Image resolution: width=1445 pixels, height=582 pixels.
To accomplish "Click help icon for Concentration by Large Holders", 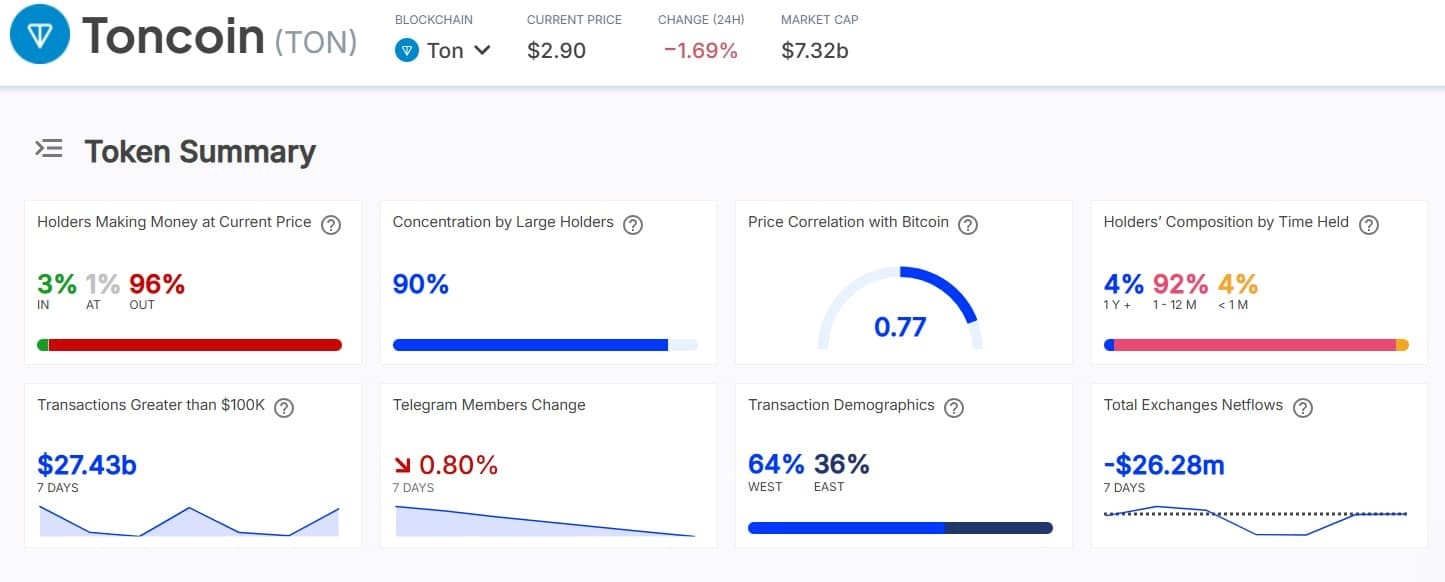I will pyautogui.click(x=633, y=225).
